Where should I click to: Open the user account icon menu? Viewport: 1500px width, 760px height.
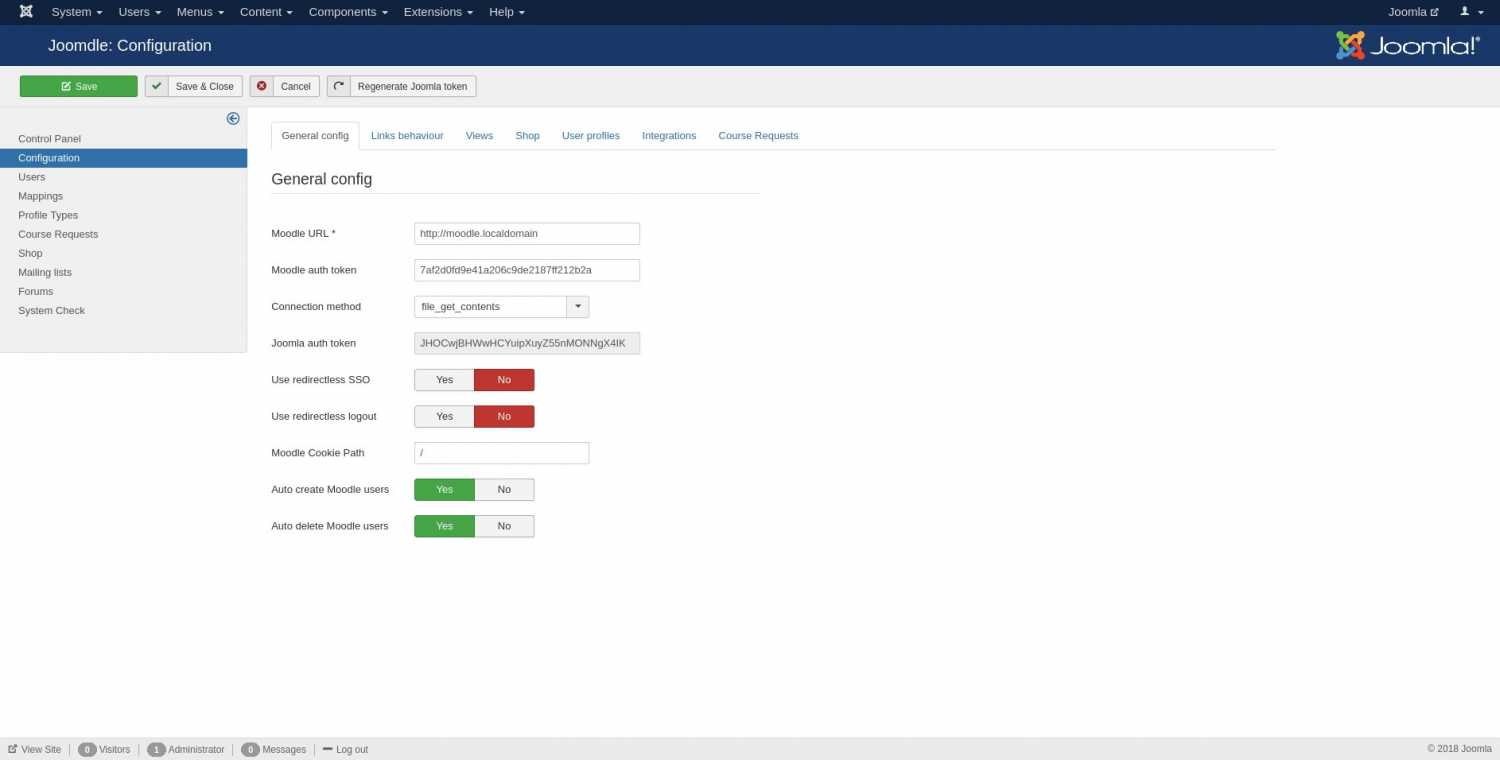coord(1471,12)
